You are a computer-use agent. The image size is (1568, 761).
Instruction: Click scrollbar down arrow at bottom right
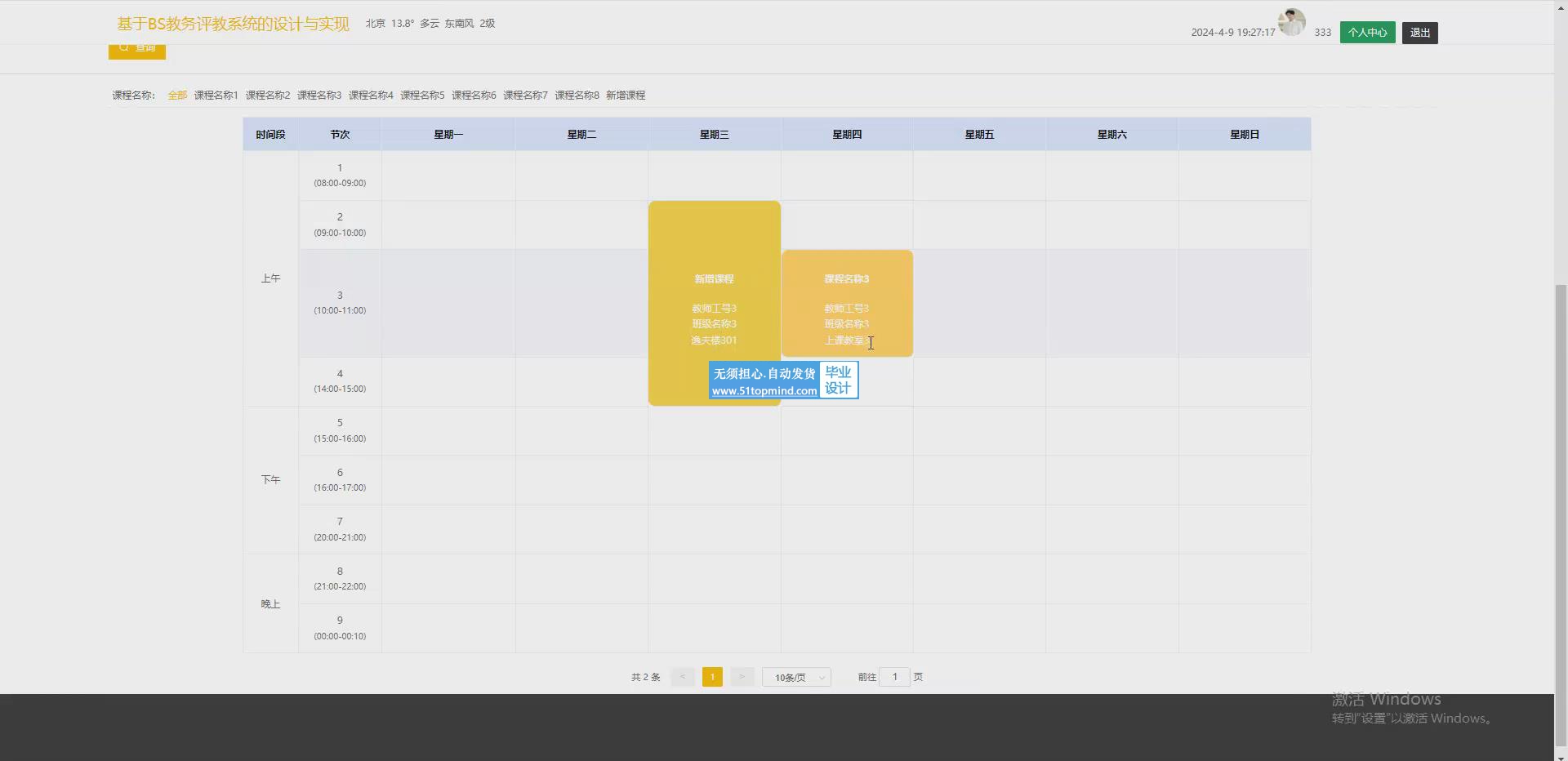1561,756
